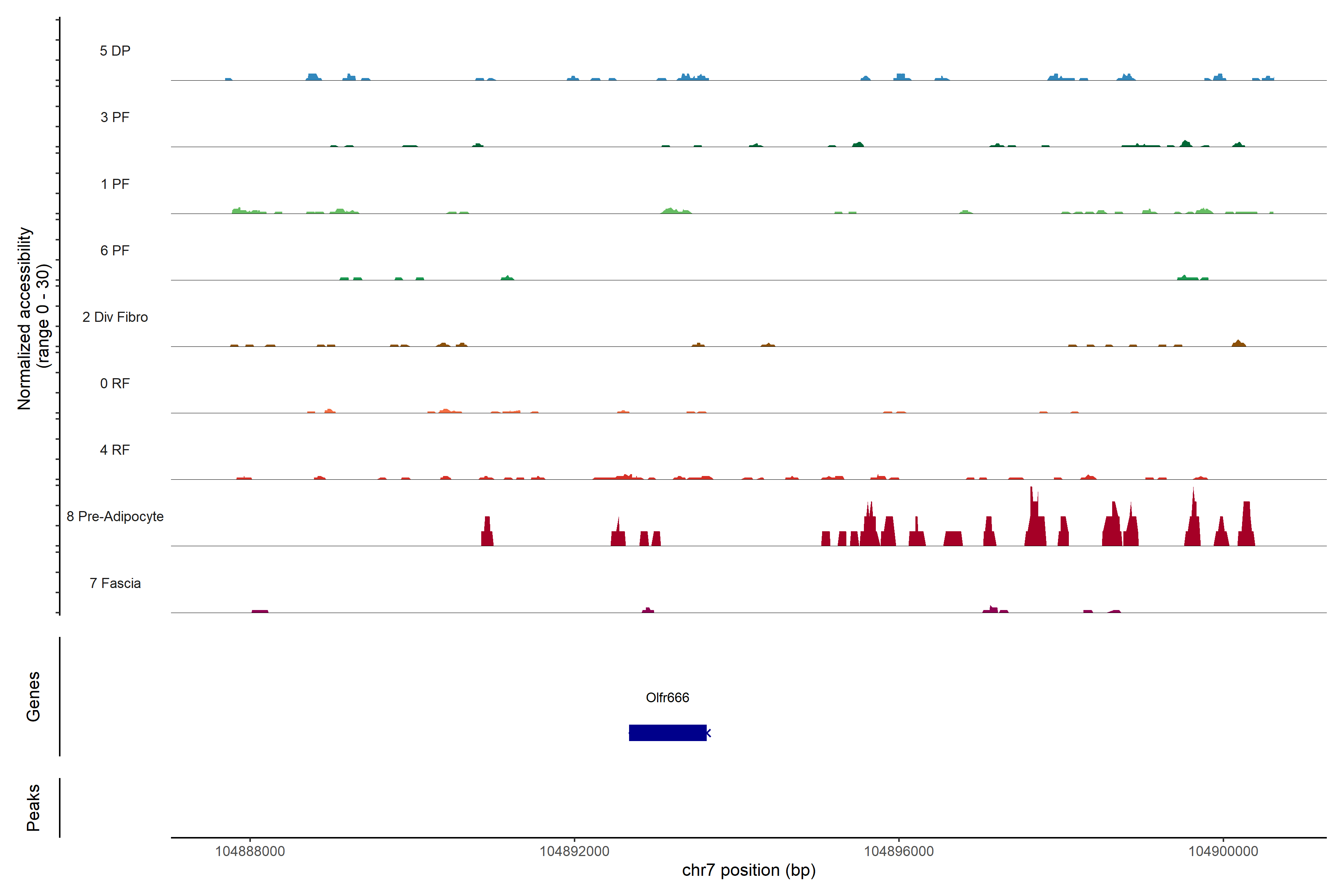This screenshot has height=896, width=1344.
Task: Click the 104888000 axis tick label
Action: point(250,851)
